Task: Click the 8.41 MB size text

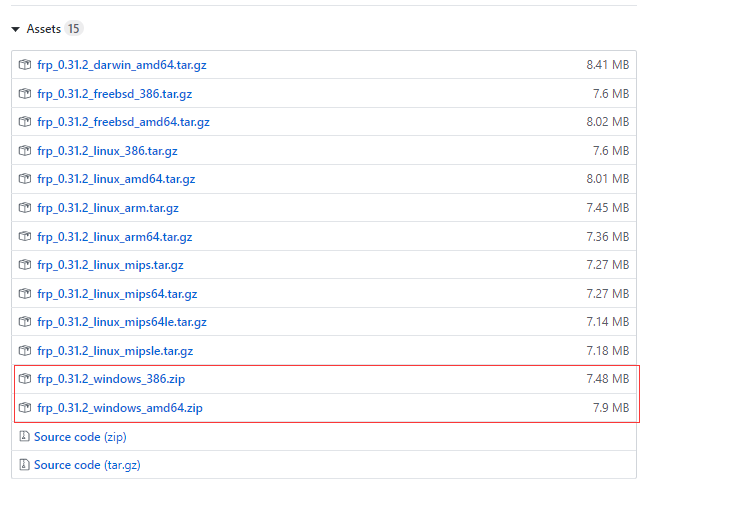Action: pos(608,65)
